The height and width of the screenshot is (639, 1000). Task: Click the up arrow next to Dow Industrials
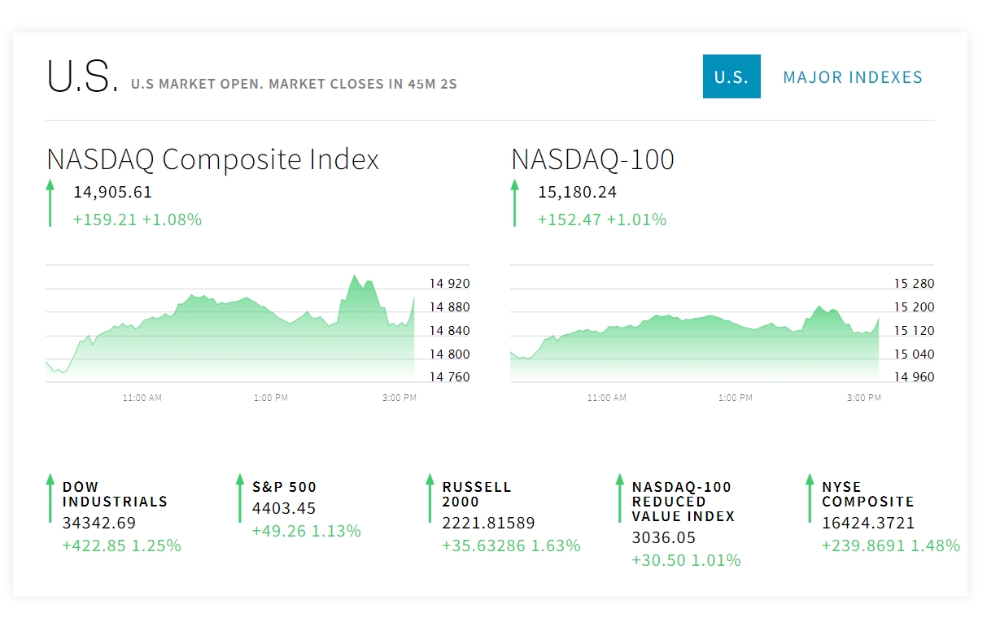pyautogui.click(x=50, y=498)
